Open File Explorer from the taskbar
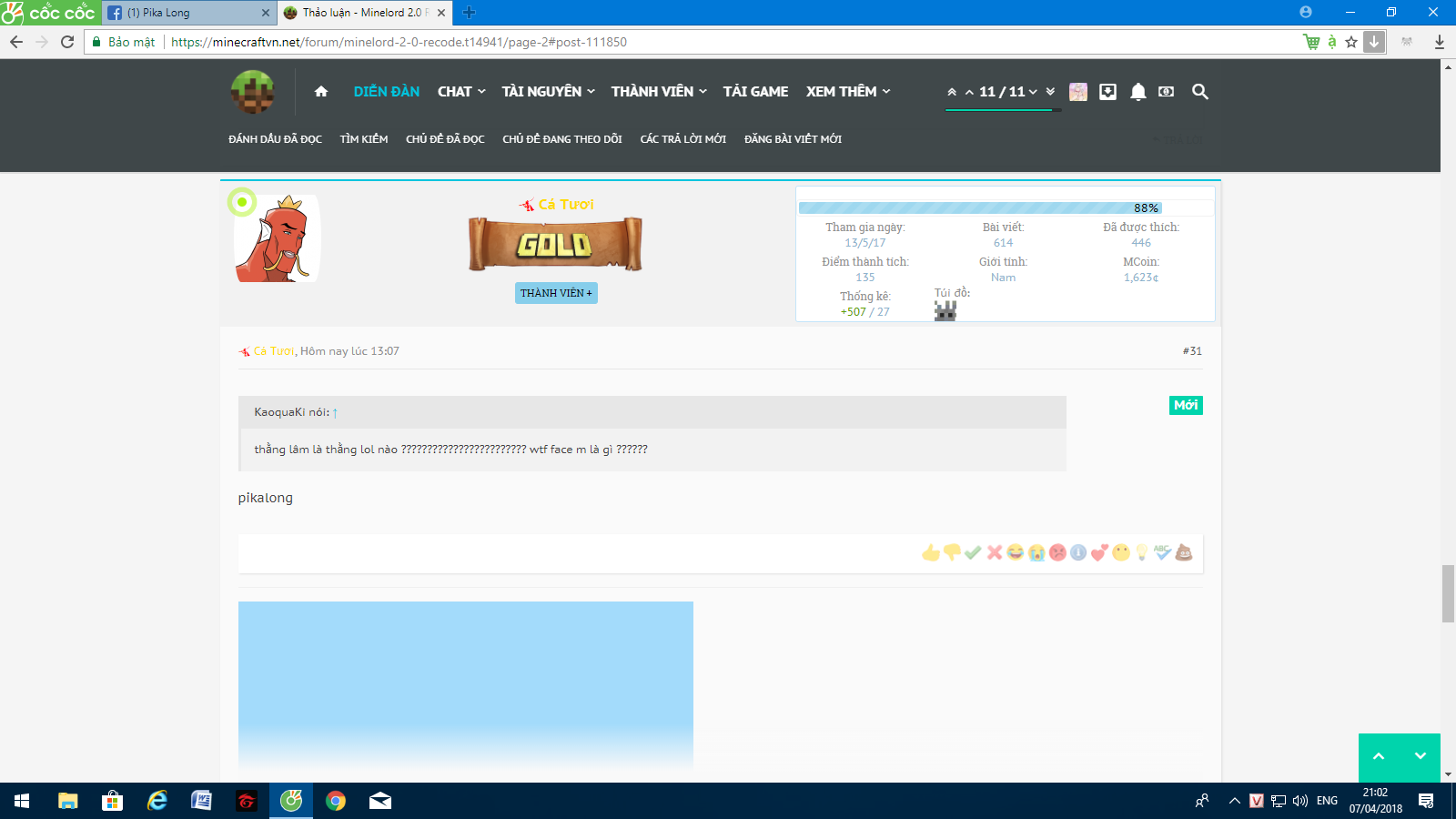Image resolution: width=1456 pixels, height=819 pixels. 68,801
